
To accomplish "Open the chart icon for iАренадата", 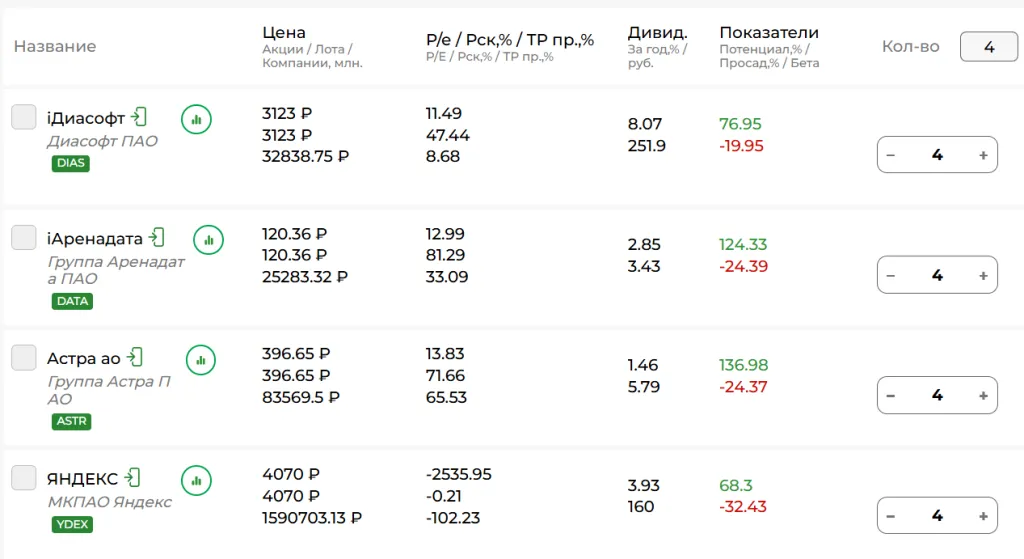I will (x=208, y=240).
